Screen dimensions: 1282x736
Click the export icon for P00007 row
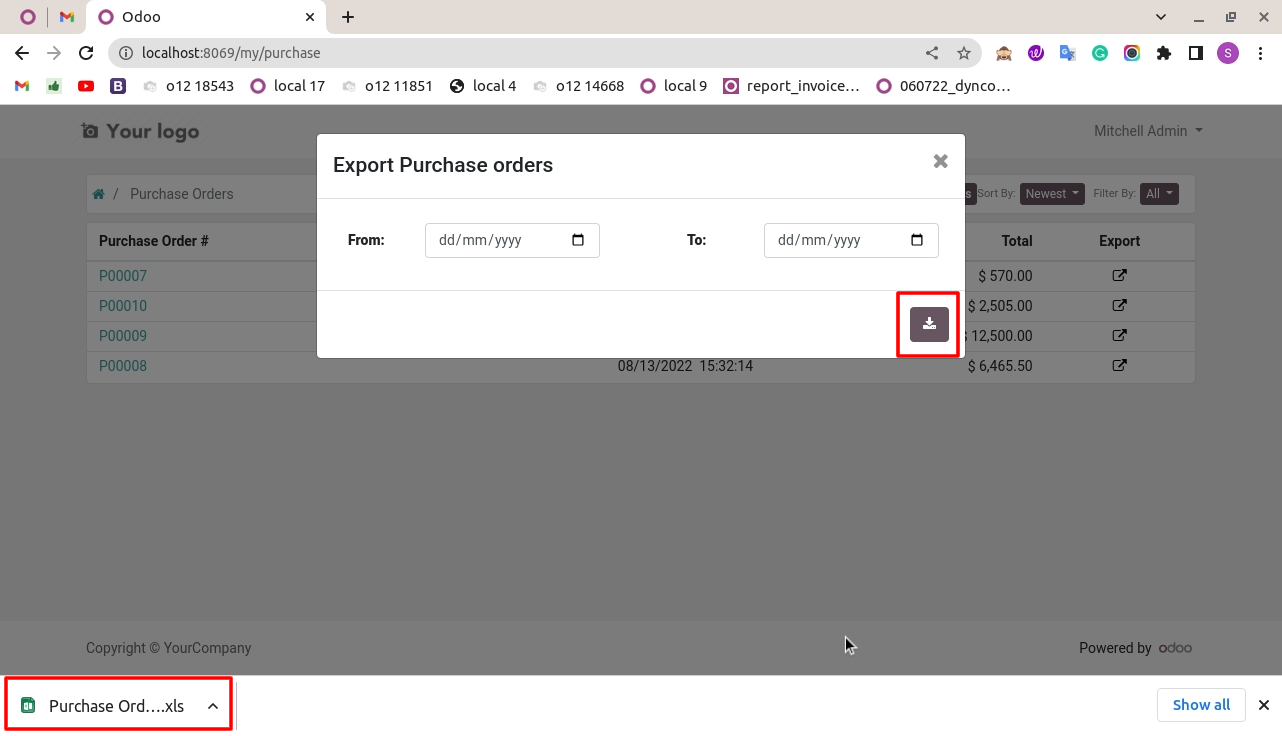(1119, 275)
